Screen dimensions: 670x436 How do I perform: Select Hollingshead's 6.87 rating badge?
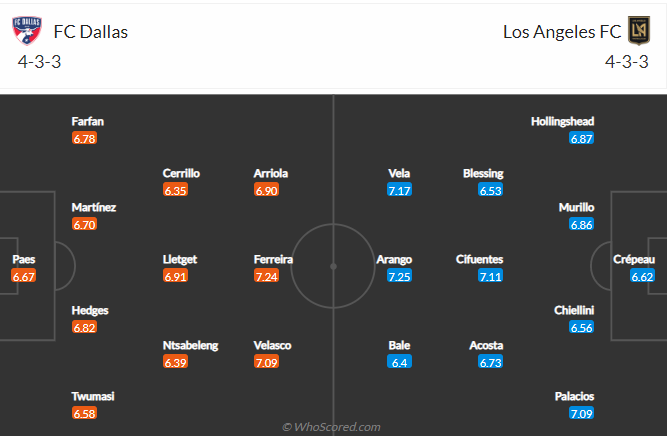[582, 138]
